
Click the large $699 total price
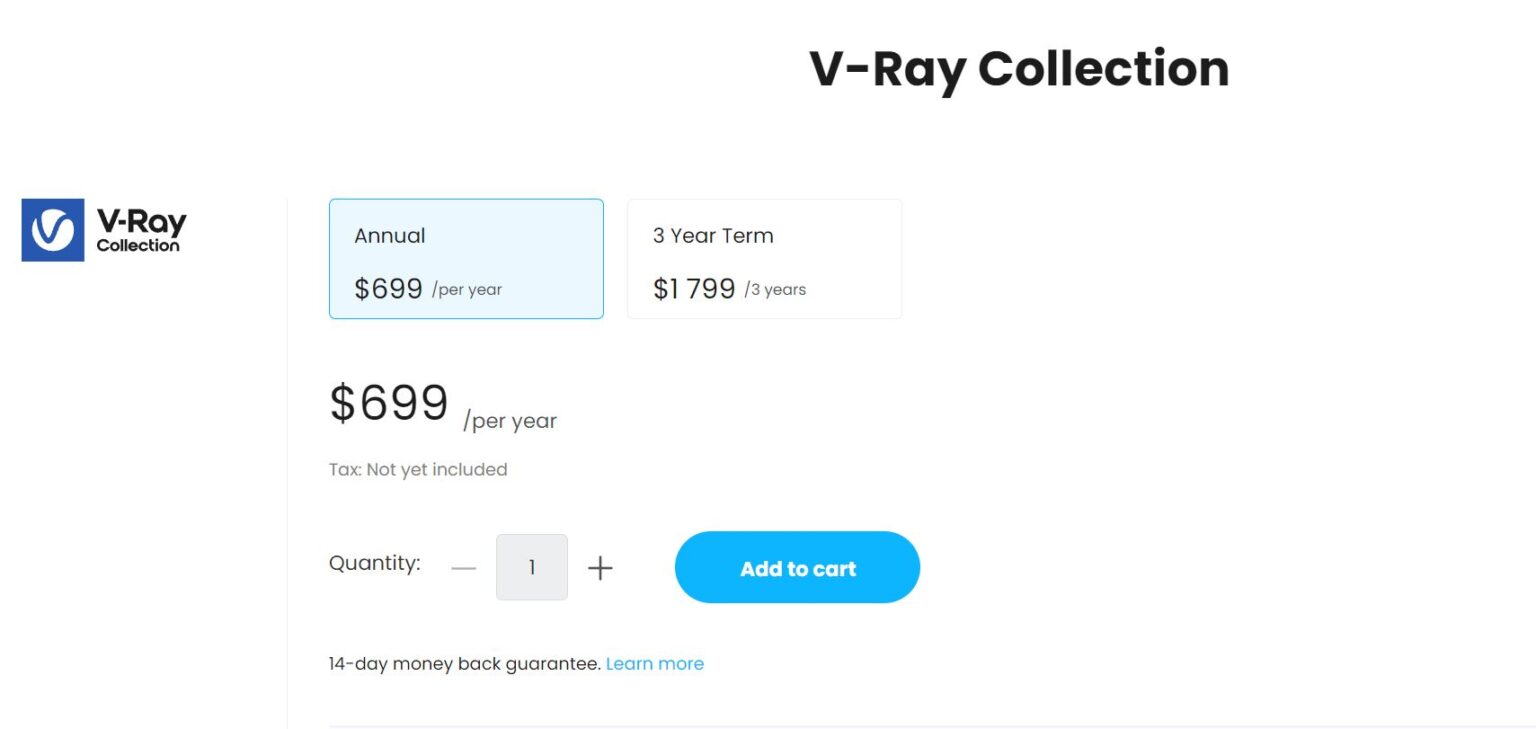(x=389, y=403)
